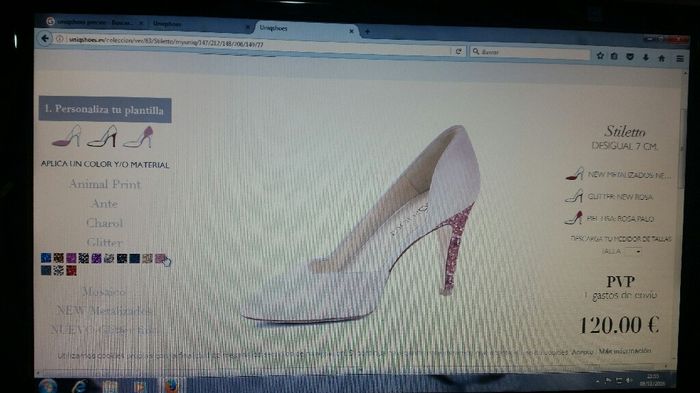Pick the navy glitter swatch in second row
The width and height of the screenshot is (700, 393).
click(46, 270)
